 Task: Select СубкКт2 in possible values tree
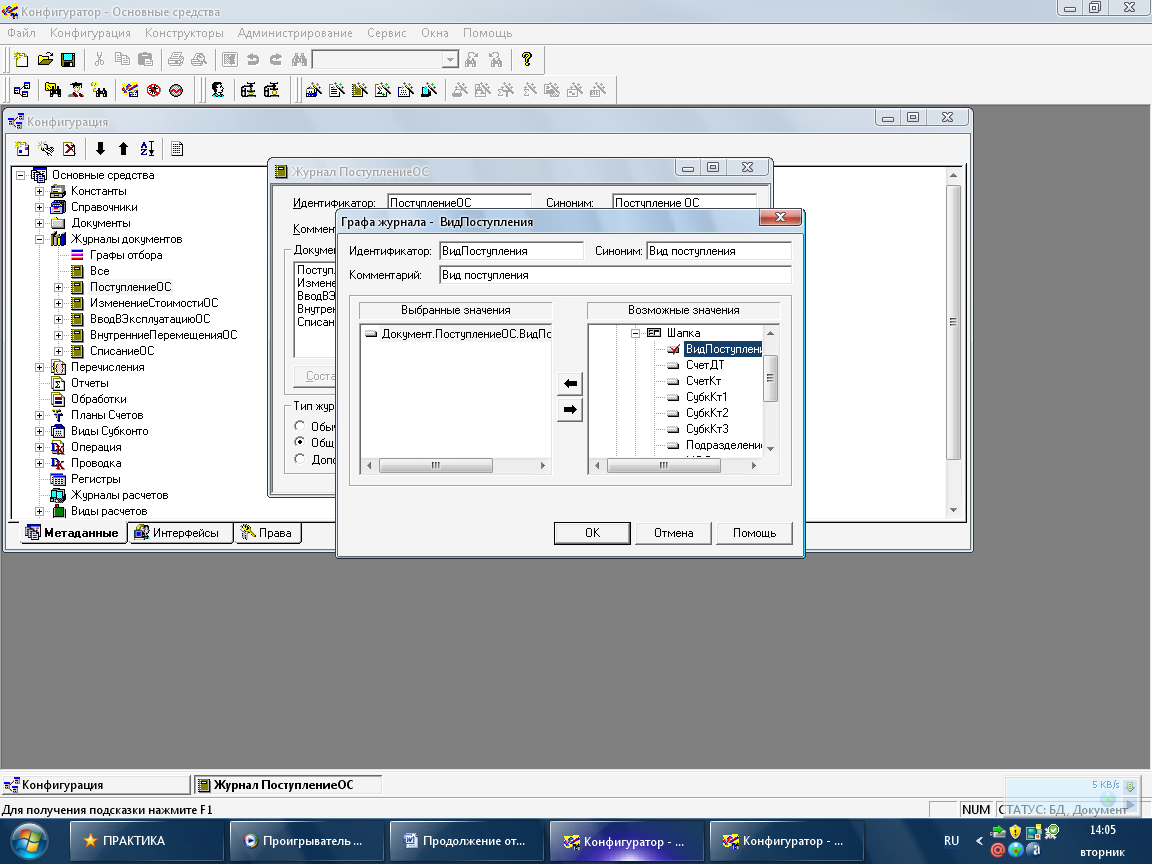tap(707, 414)
